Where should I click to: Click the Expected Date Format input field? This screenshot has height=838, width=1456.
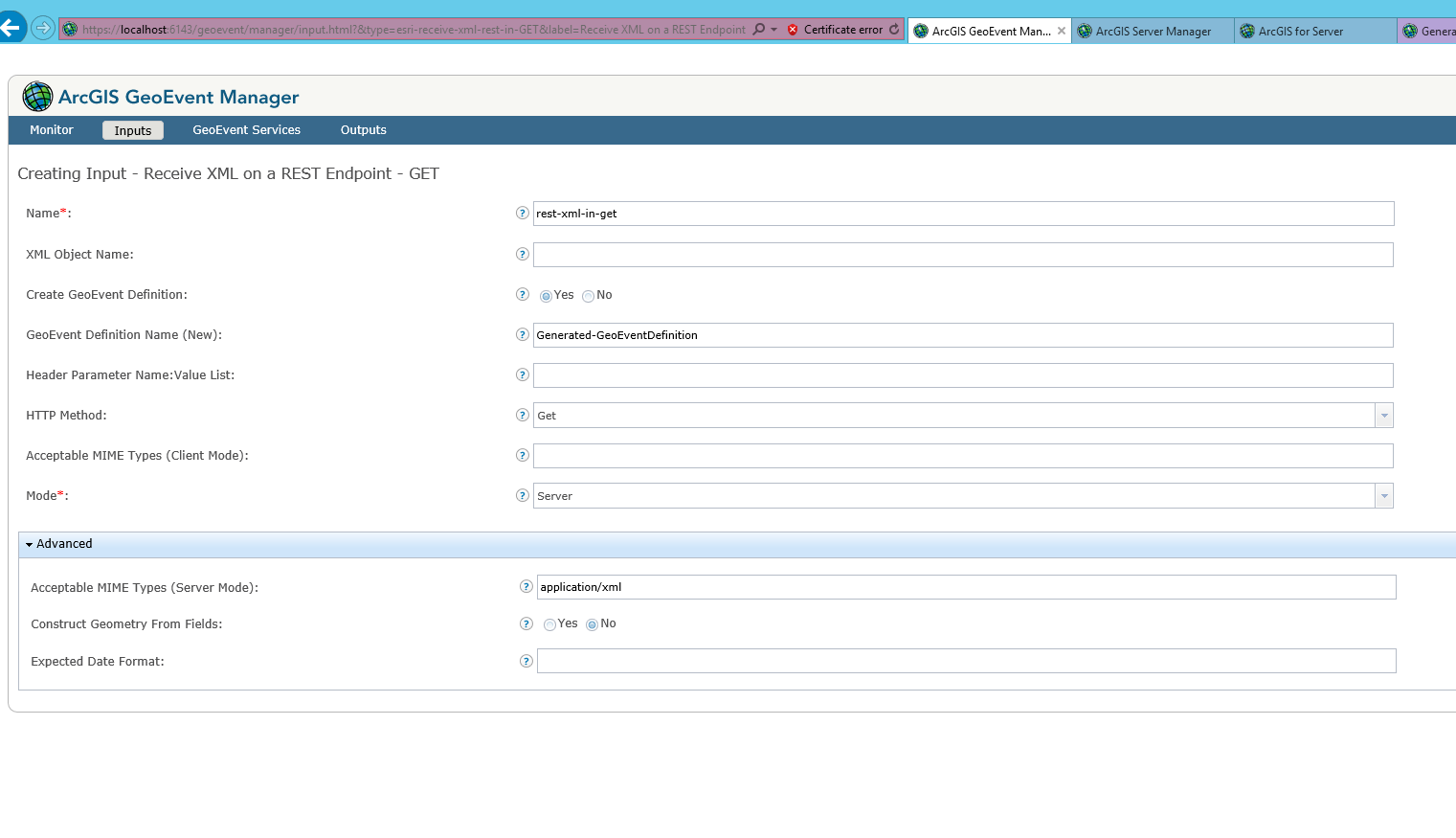(967, 661)
